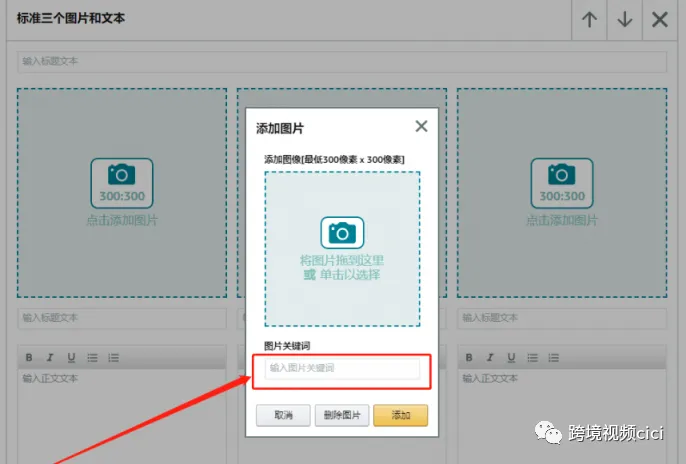Screen dimensions: 686x464
Task: Insert a bulleted list in the left editor
Action: tap(92, 358)
